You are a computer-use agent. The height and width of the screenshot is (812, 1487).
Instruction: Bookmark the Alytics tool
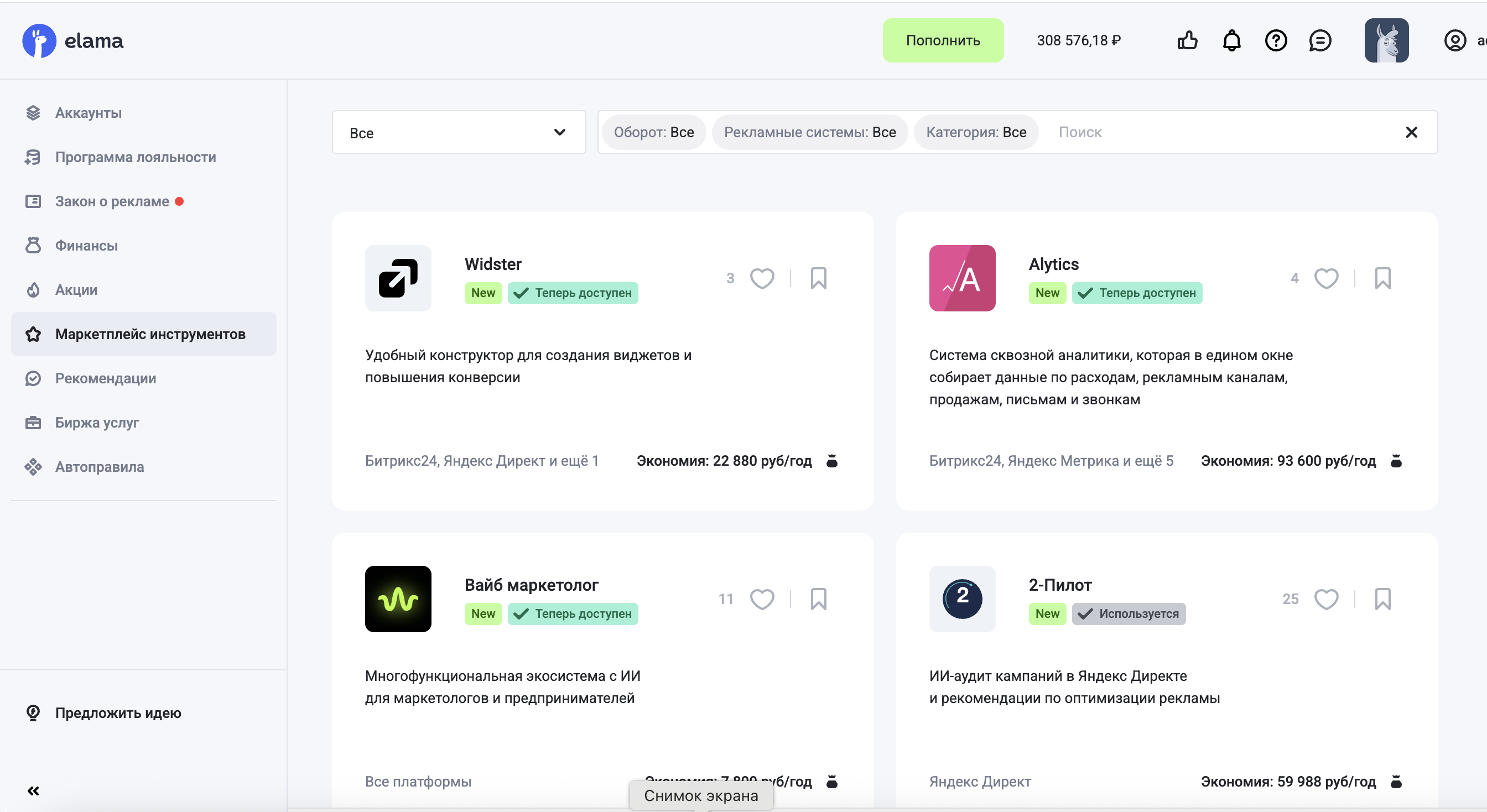(1383, 278)
